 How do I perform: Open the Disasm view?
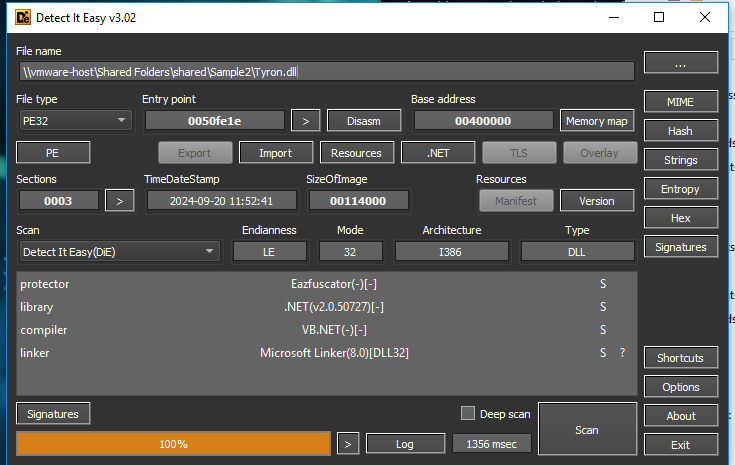(x=364, y=121)
